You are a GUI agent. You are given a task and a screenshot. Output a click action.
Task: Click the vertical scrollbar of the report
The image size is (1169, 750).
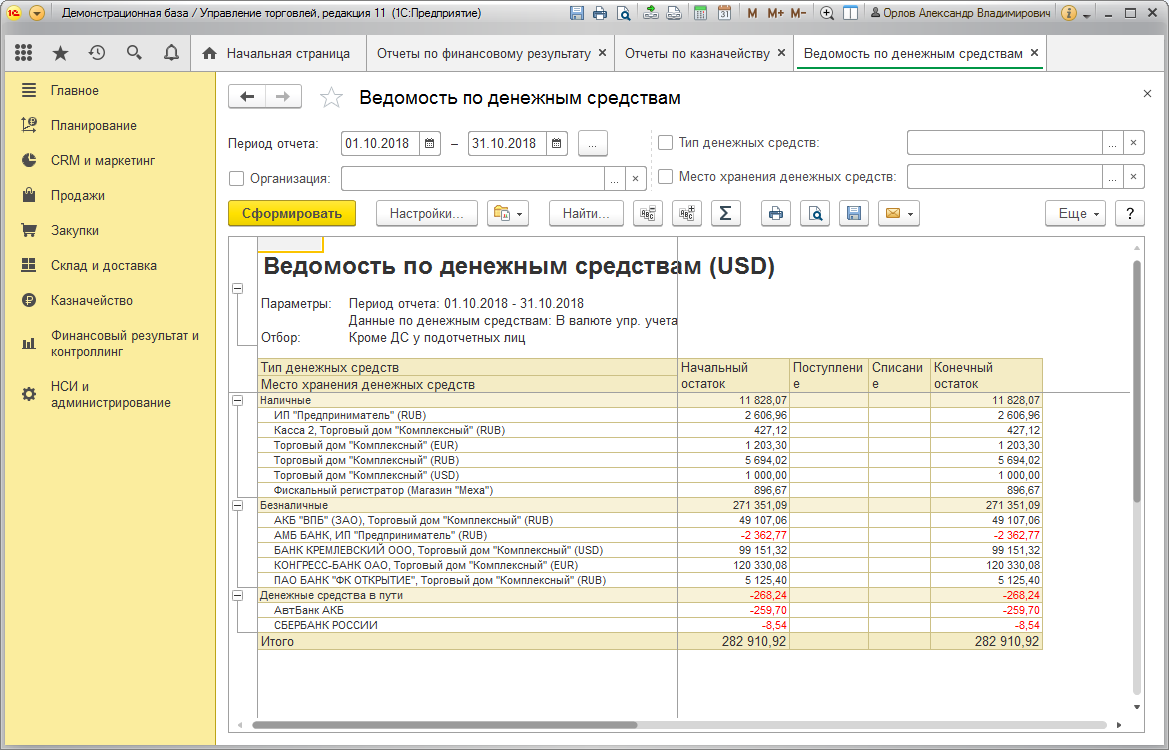tap(1136, 380)
